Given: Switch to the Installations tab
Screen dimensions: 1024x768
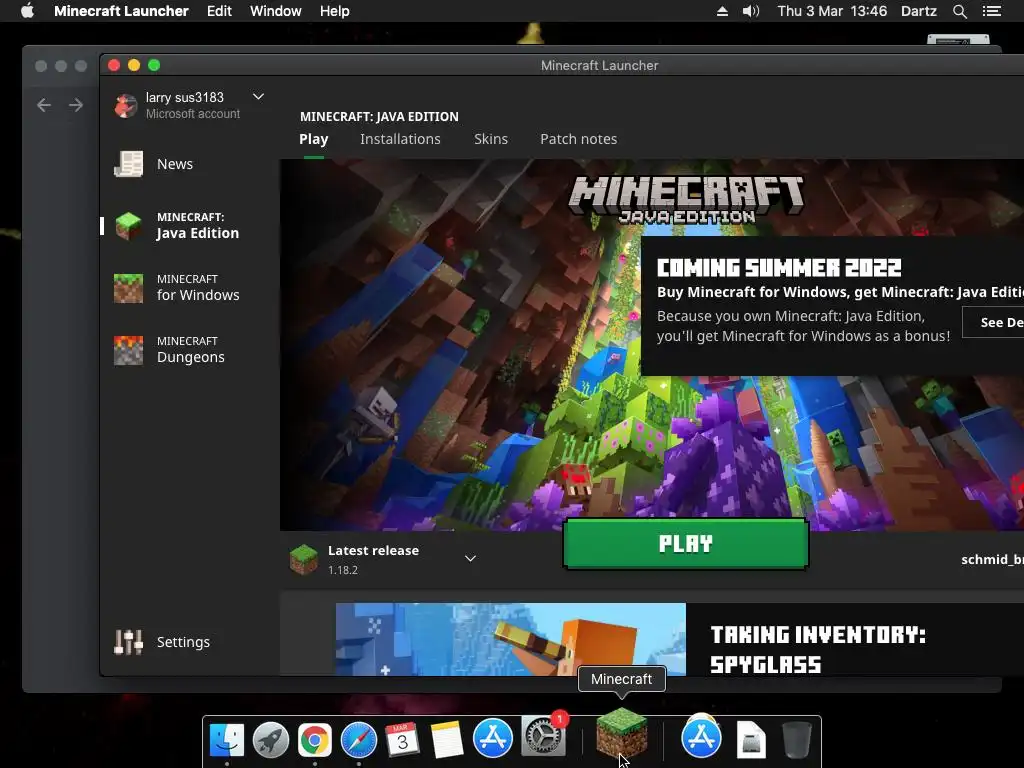Looking at the screenshot, I should (x=400, y=139).
